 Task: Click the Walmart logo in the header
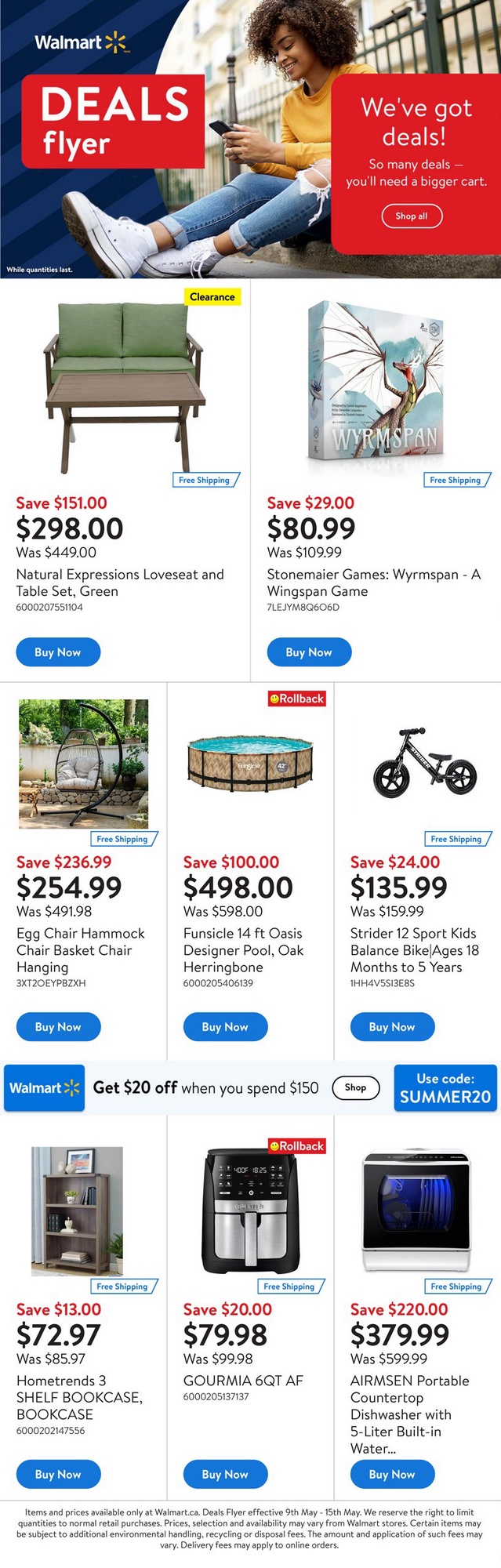pos(81,42)
